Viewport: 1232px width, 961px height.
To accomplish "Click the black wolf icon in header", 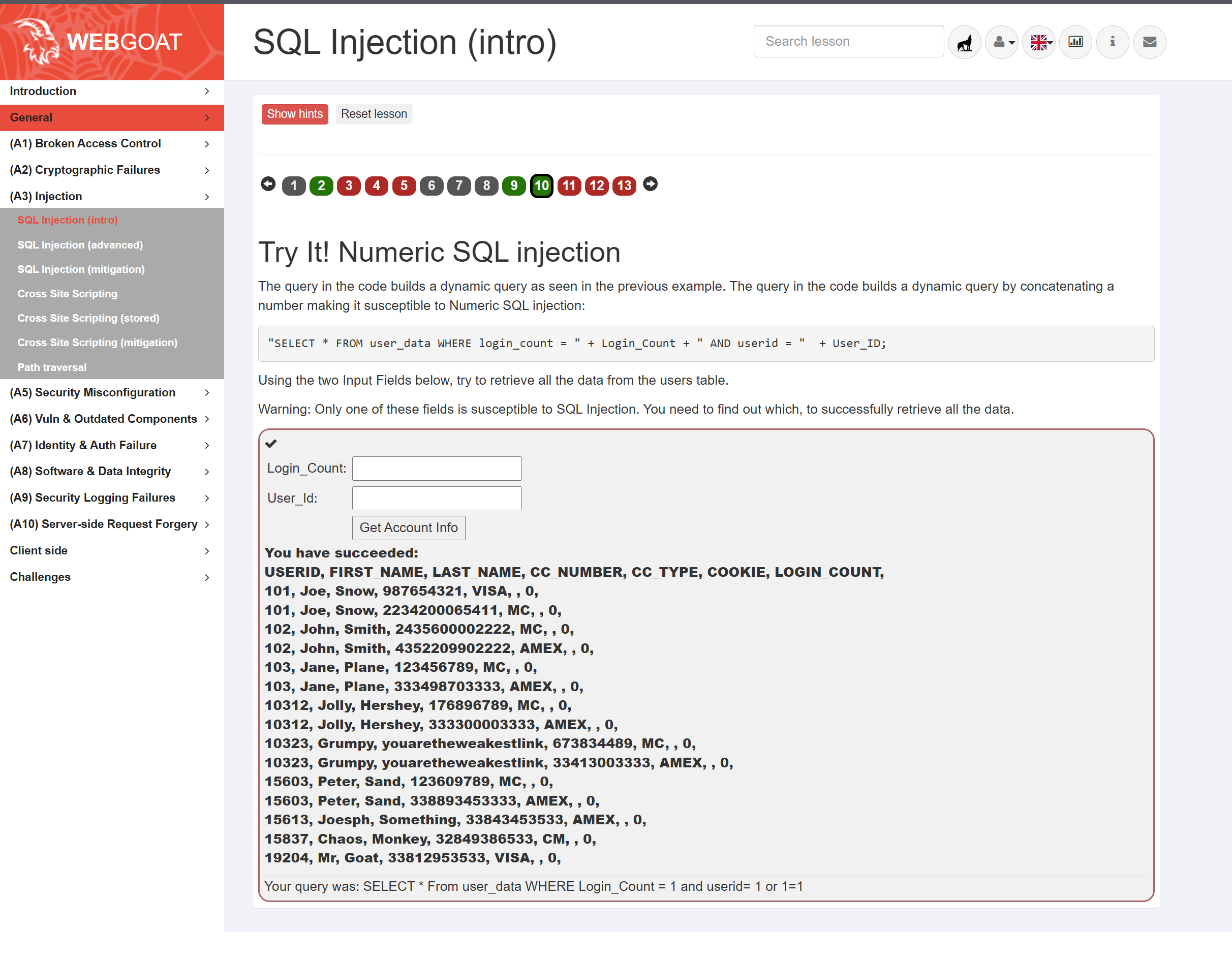I will point(965,42).
